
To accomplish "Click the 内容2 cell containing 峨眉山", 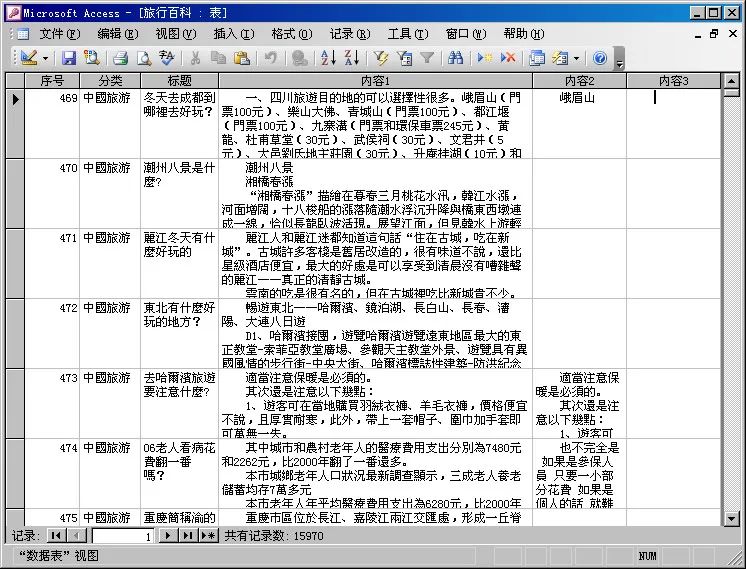I will point(579,124).
